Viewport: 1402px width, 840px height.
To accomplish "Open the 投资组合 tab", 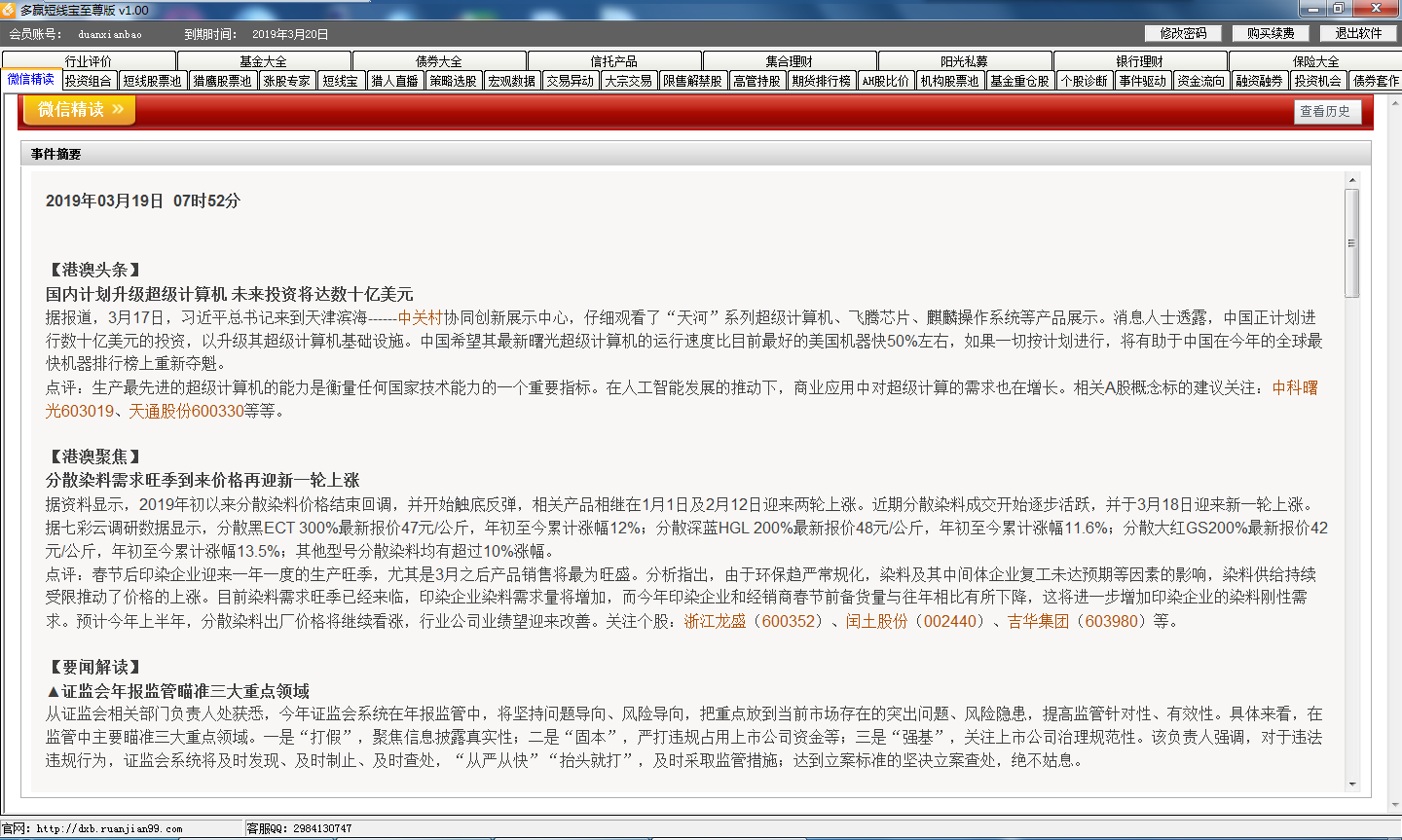I will 90,81.
